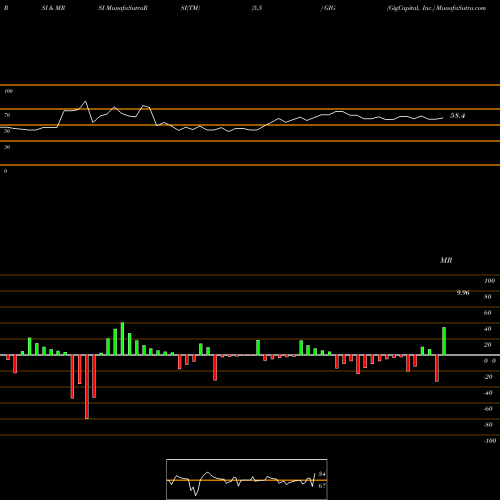The width and height of the screenshot is (500, 500).
Task: Click the -100 label on MR axis
Action: point(489,441)
